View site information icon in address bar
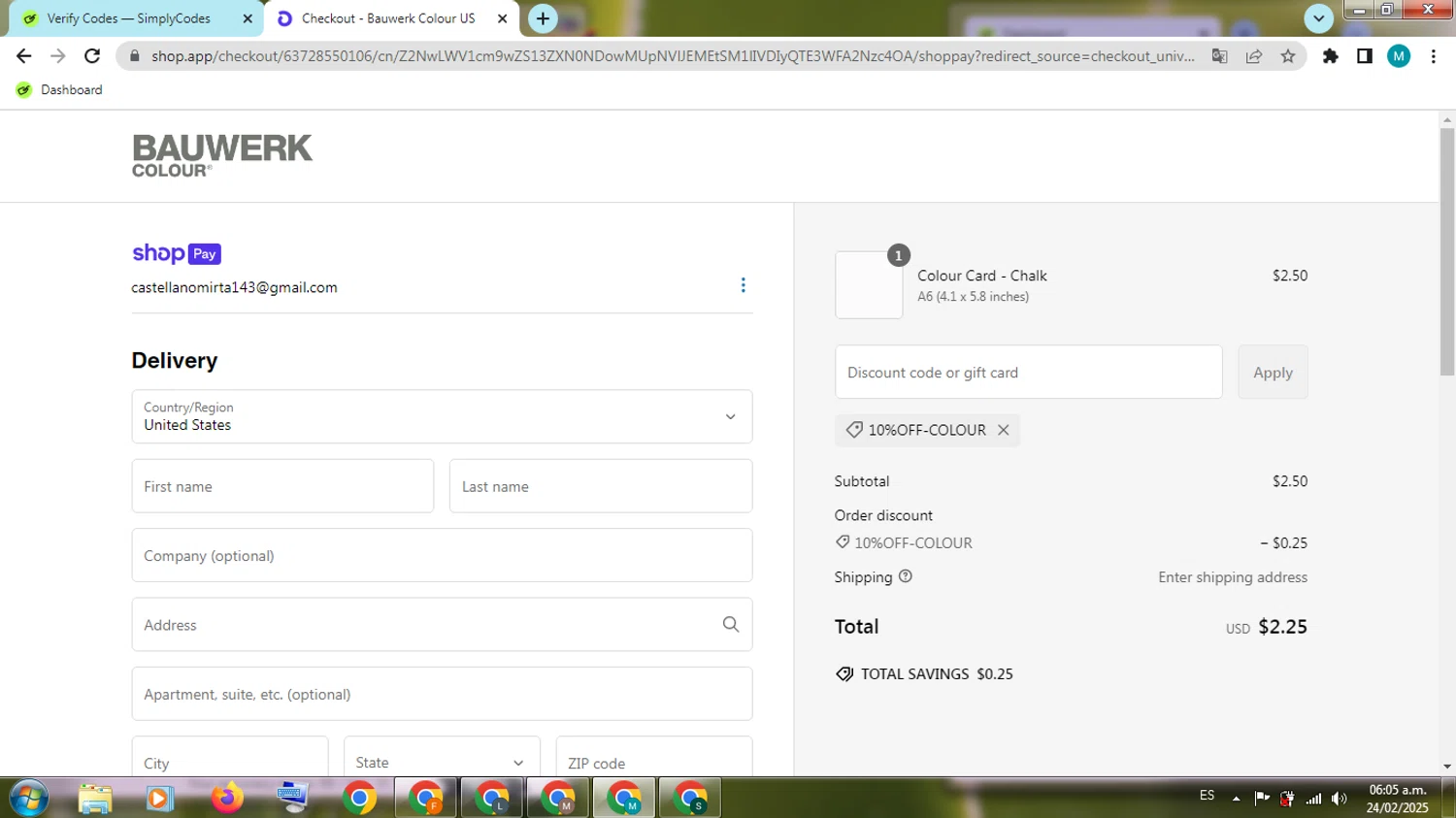 coord(134,56)
